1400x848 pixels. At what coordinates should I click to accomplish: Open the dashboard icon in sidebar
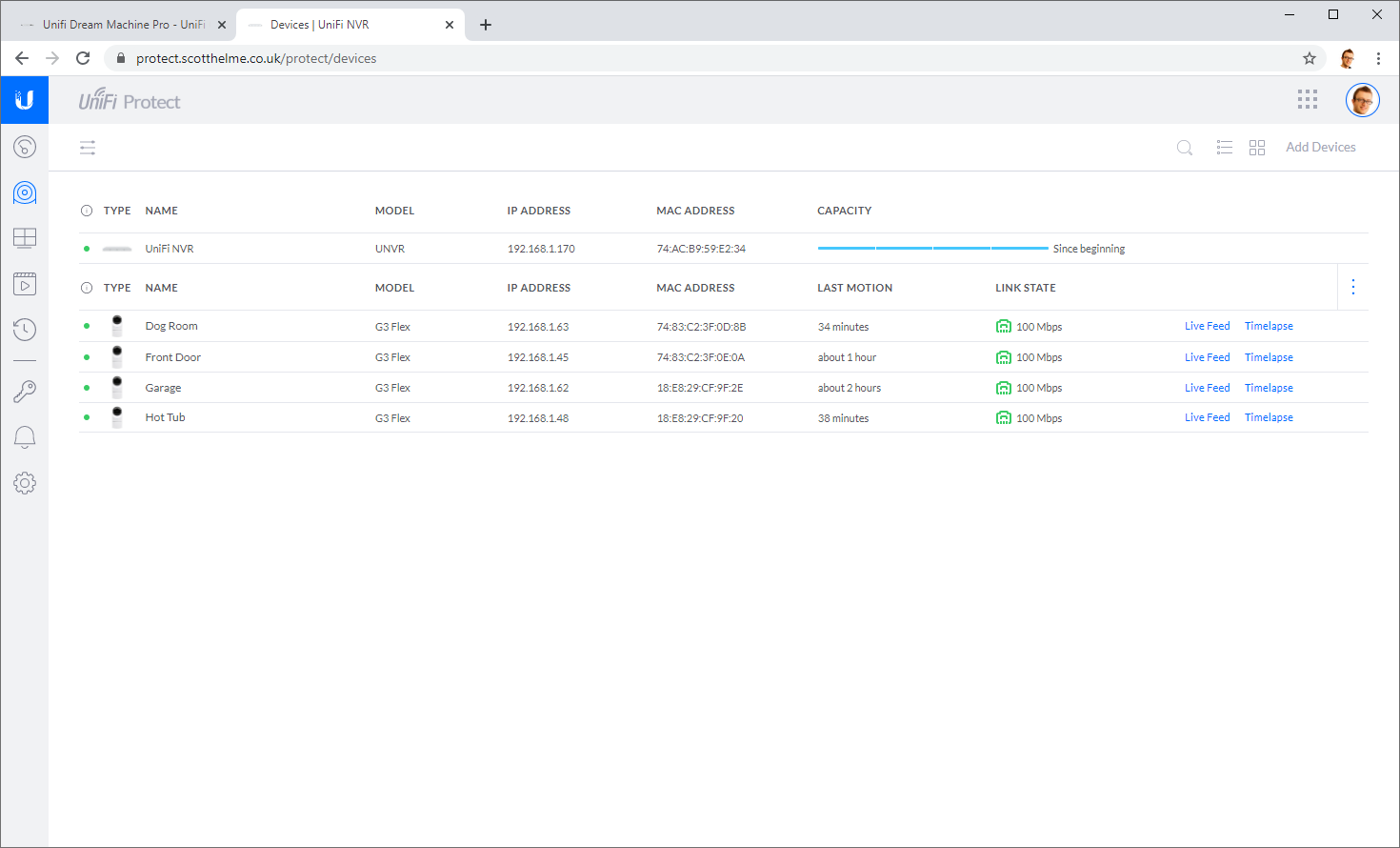click(x=25, y=147)
